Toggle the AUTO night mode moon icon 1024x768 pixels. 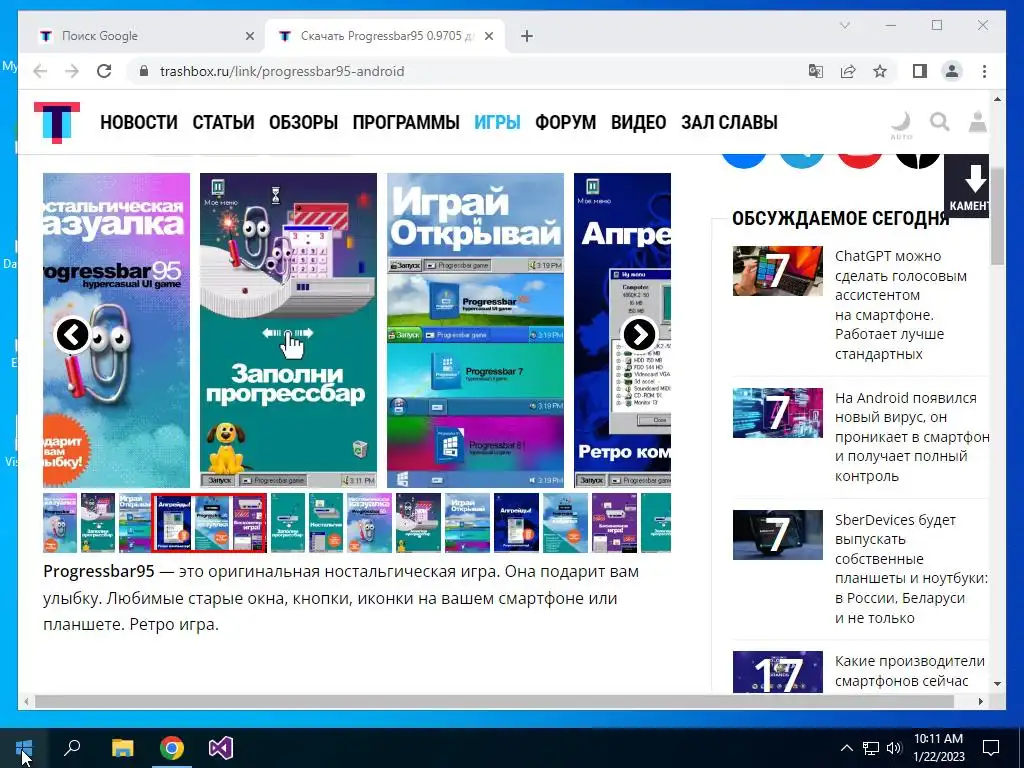pos(901,124)
